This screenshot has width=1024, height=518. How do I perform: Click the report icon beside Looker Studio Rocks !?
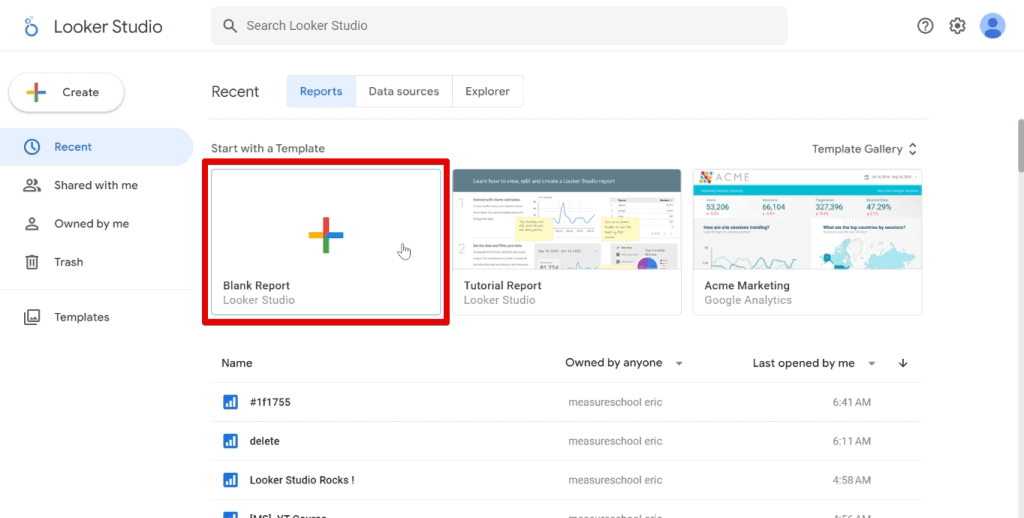click(x=231, y=480)
